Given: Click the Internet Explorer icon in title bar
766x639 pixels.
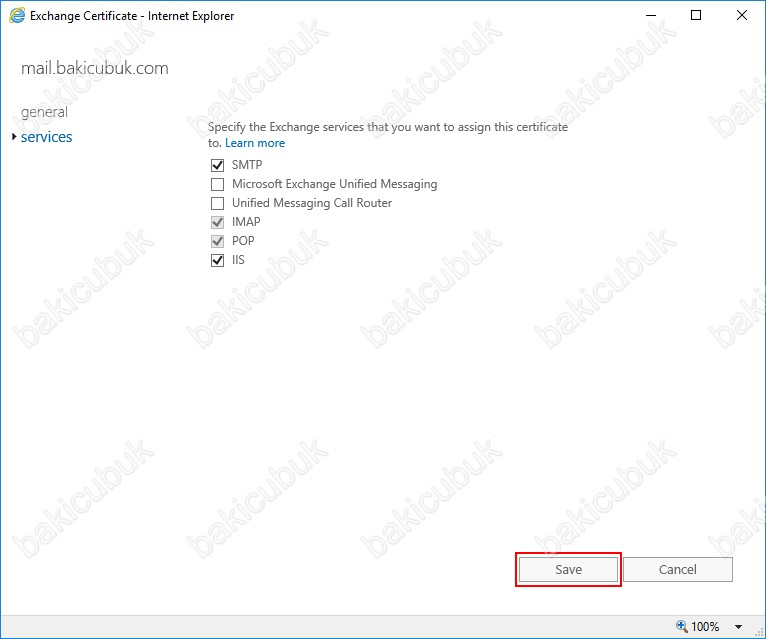Looking at the screenshot, I should click(17, 16).
